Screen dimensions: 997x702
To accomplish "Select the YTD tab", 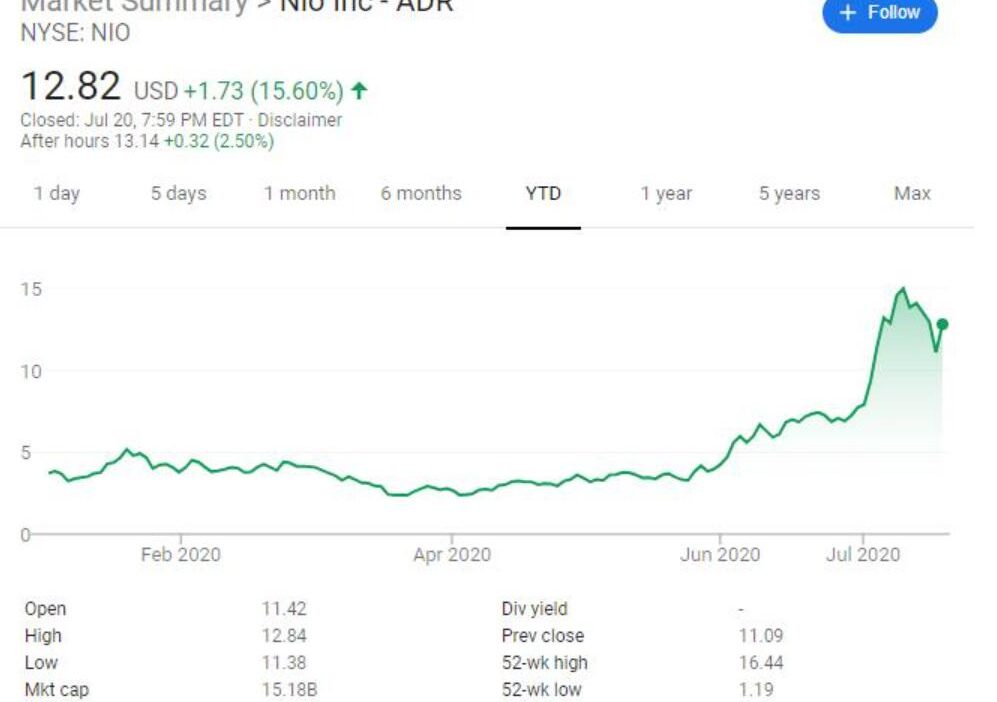I will click(x=543, y=193).
